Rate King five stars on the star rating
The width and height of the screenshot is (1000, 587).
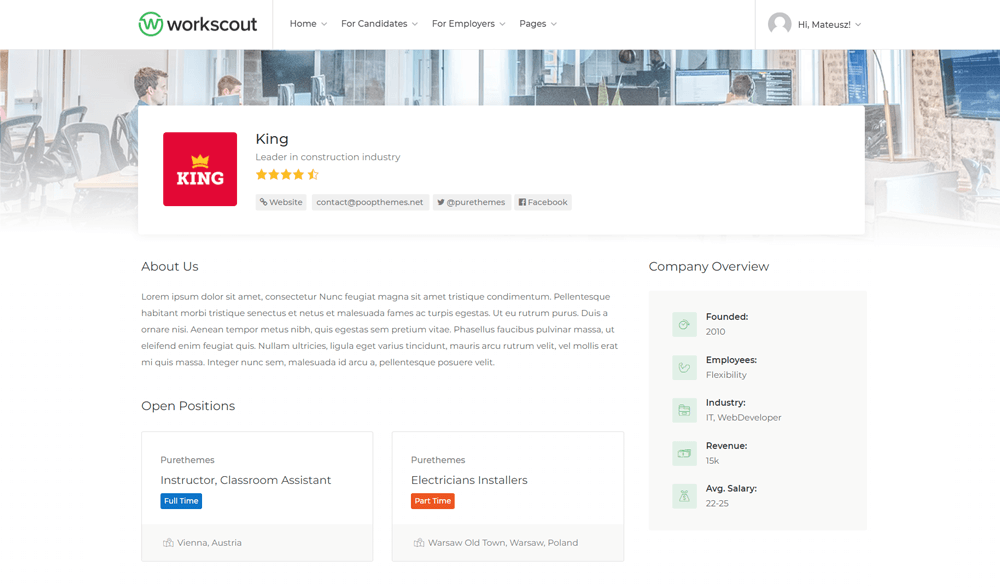click(313, 173)
